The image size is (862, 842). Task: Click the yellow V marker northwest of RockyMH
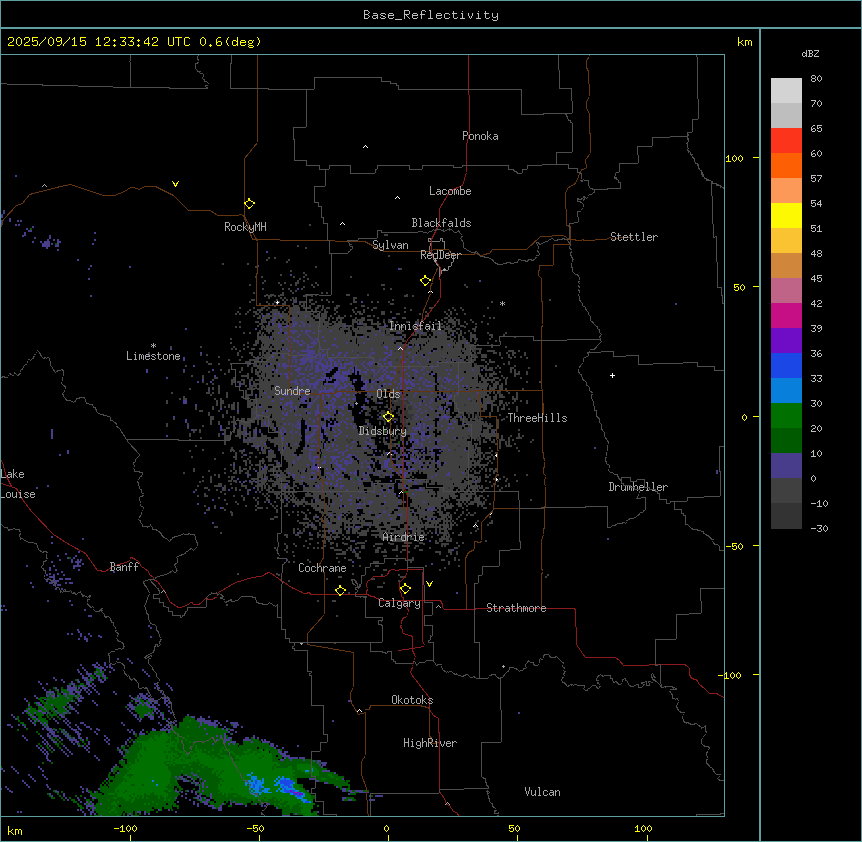[x=175, y=184]
